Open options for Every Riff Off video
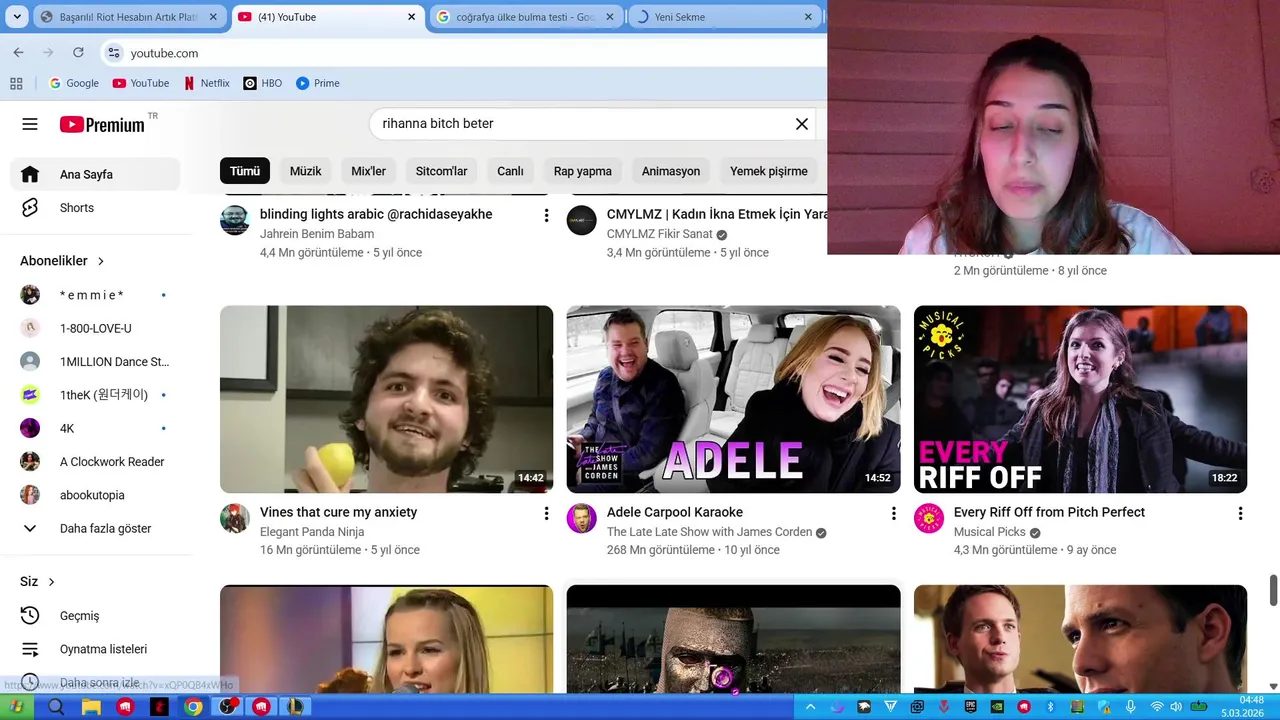Viewport: 1280px width, 720px height. (1240, 513)
